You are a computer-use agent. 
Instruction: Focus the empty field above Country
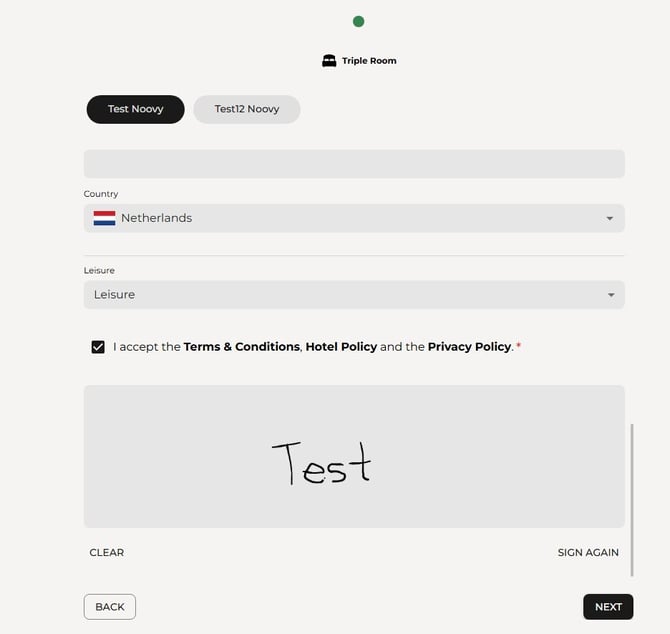click(x=354, y=164)
